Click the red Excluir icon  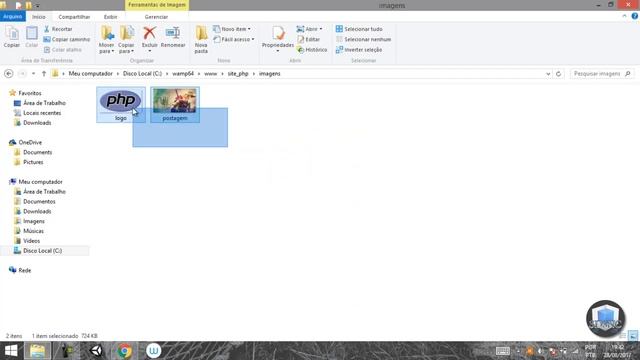click(149, 33)
